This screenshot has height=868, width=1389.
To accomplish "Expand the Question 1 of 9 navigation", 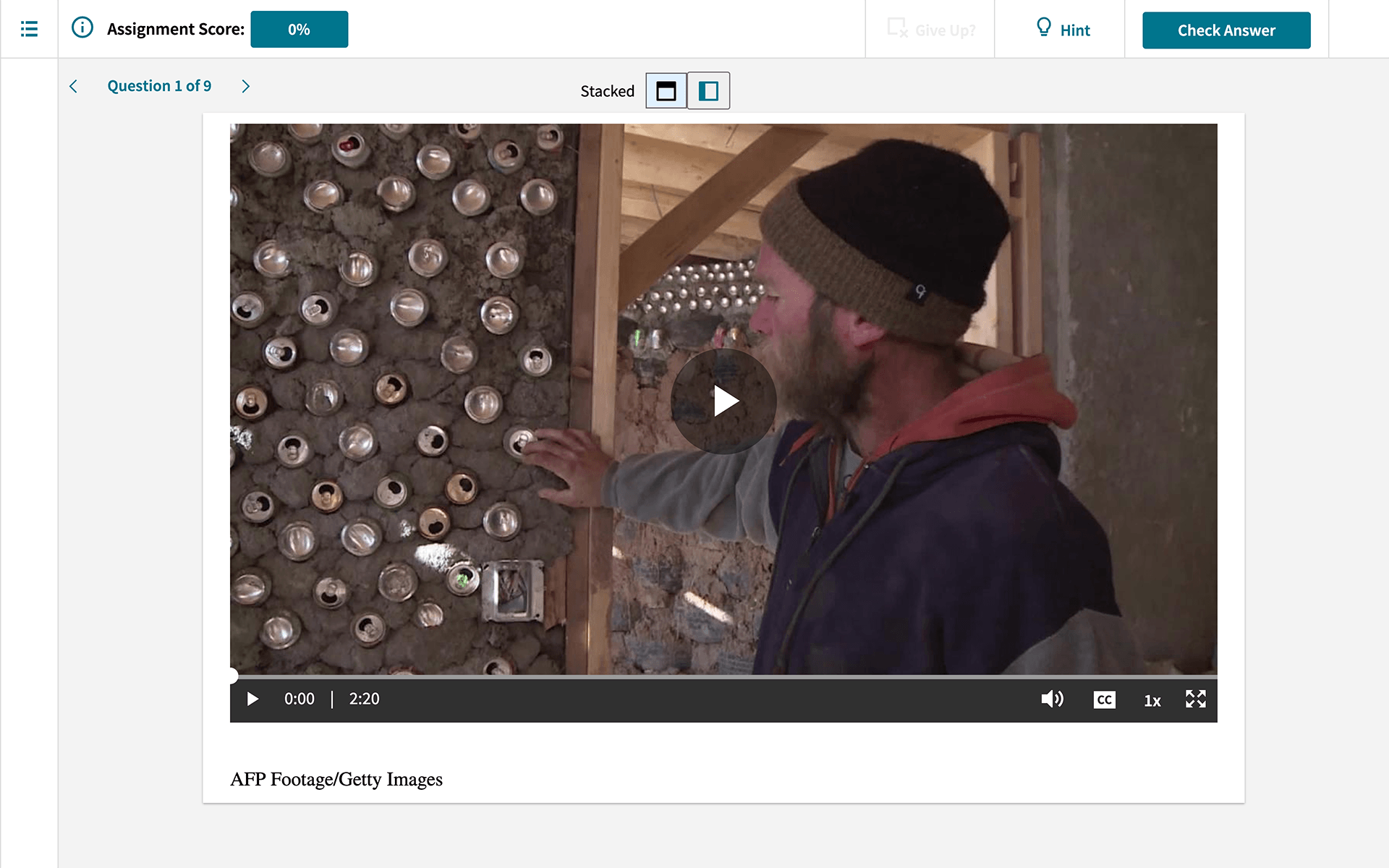I will [159, 86].
